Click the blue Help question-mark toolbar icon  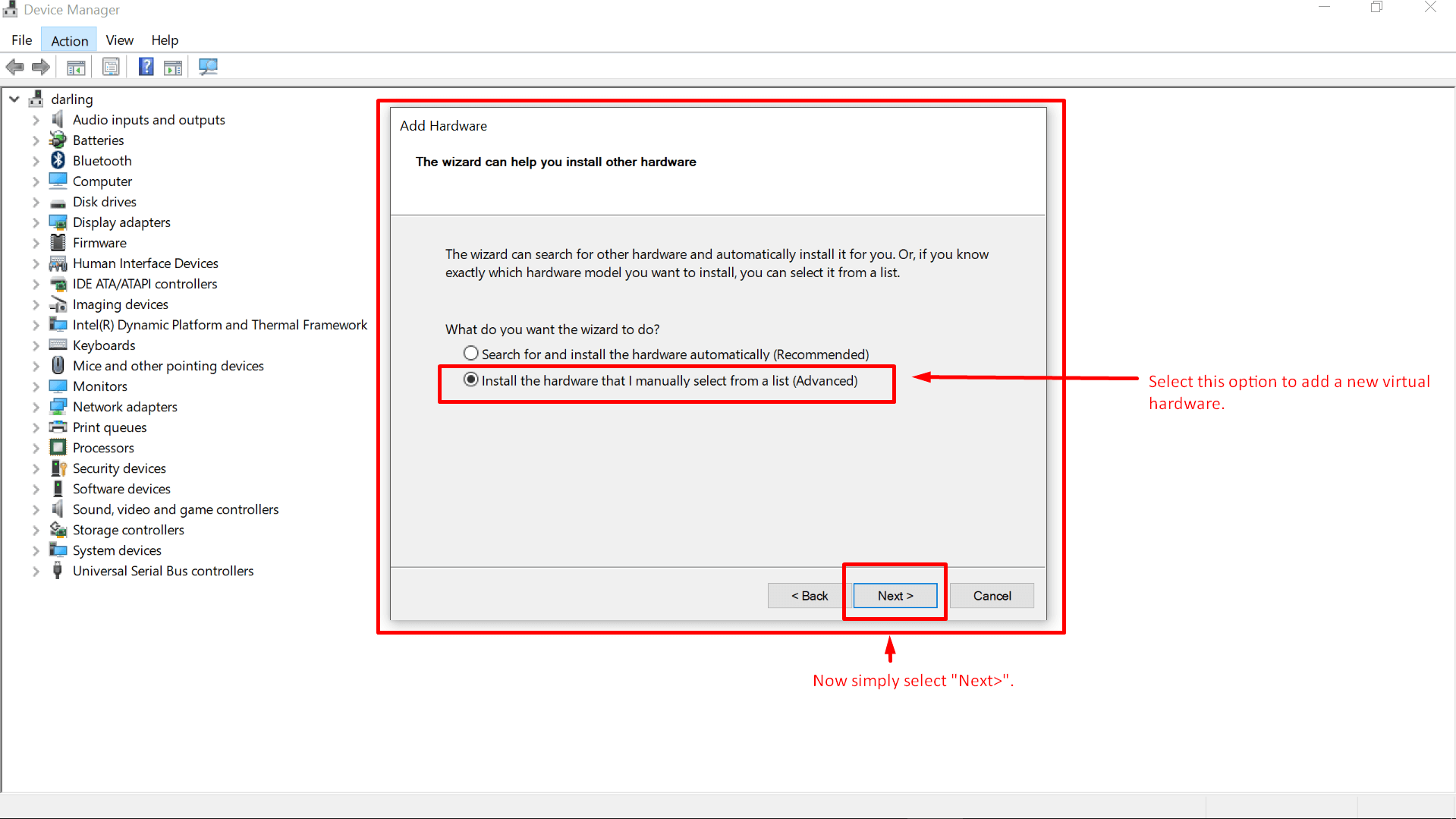(x=146, y=67)
